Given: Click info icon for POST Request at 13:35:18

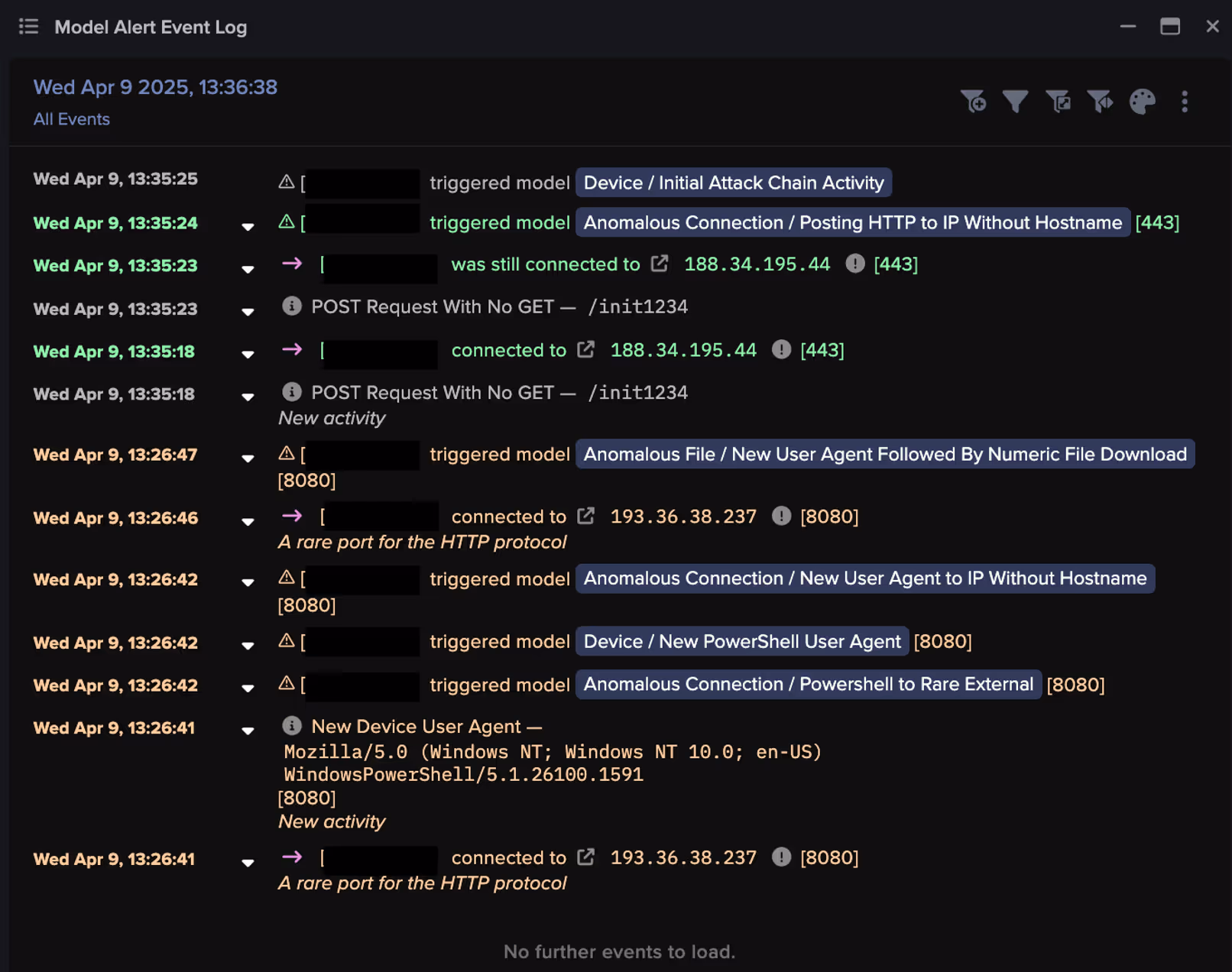Looking at the screenshot, I should [x=292, y=391].
